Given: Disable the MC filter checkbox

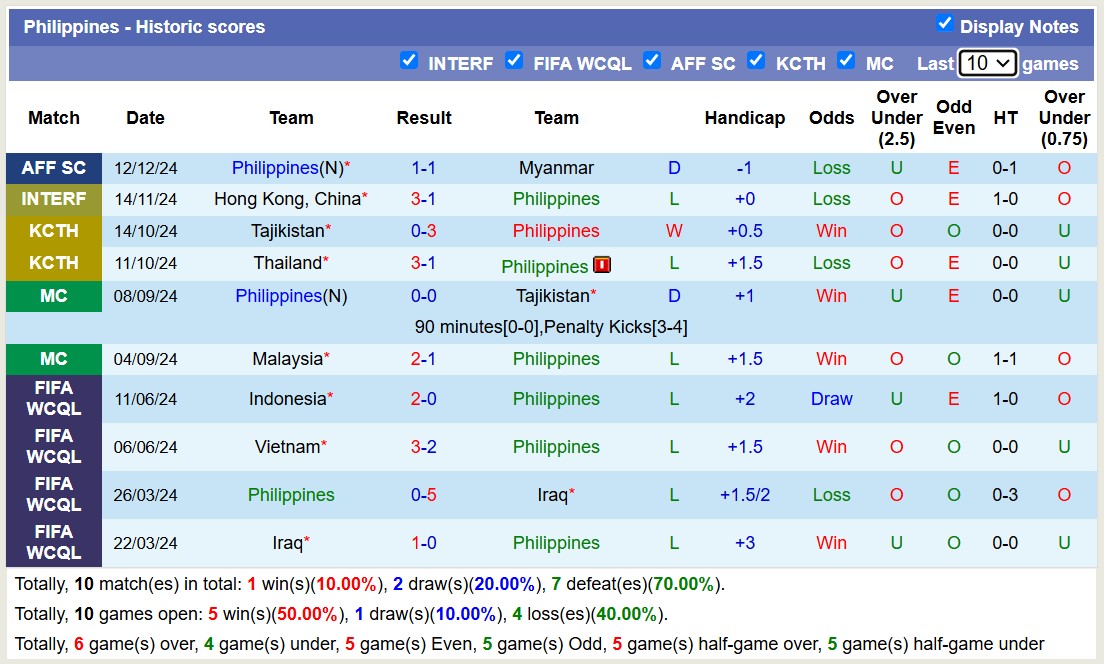Looking at the screenshot, I should (846, 61).
